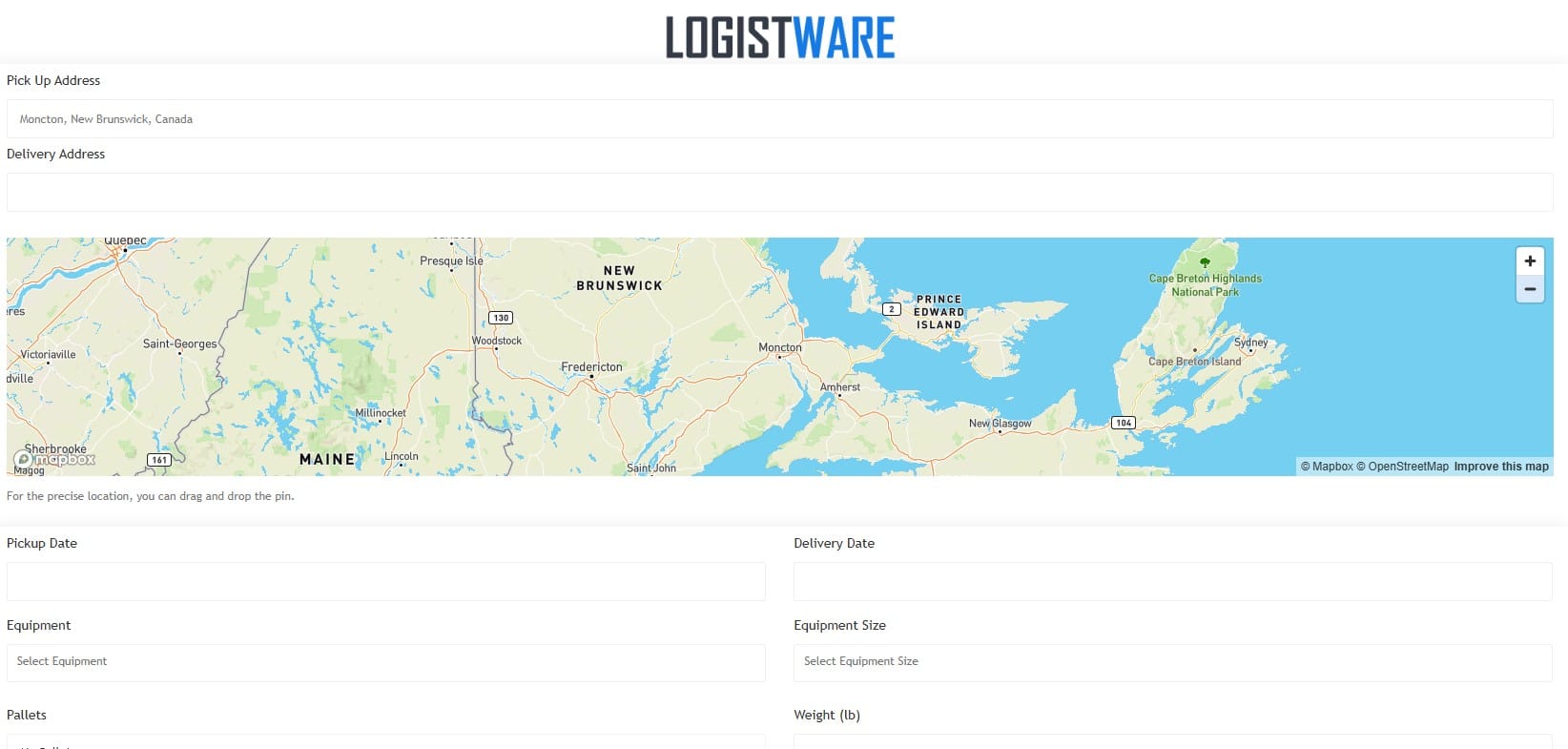Open the OpenStreetMap attribution link
Viewport: 1568px width, 749px height.
point(1402,467)
